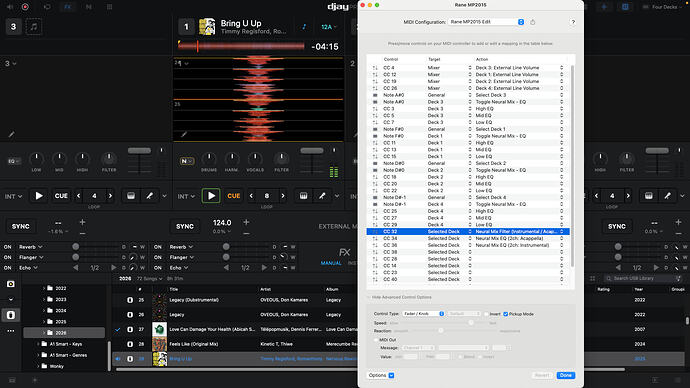The width and height of the screenshot is (690, 388).
Task: Toggle Flanger ON for deck 1
Action: point(158,257)
